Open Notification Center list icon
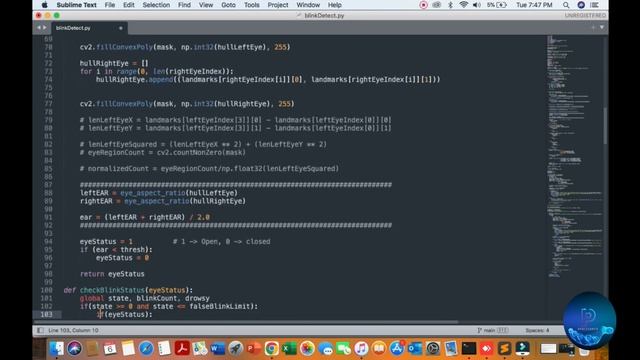The width and height of the screenshot is (640, 360). [595, 5]
